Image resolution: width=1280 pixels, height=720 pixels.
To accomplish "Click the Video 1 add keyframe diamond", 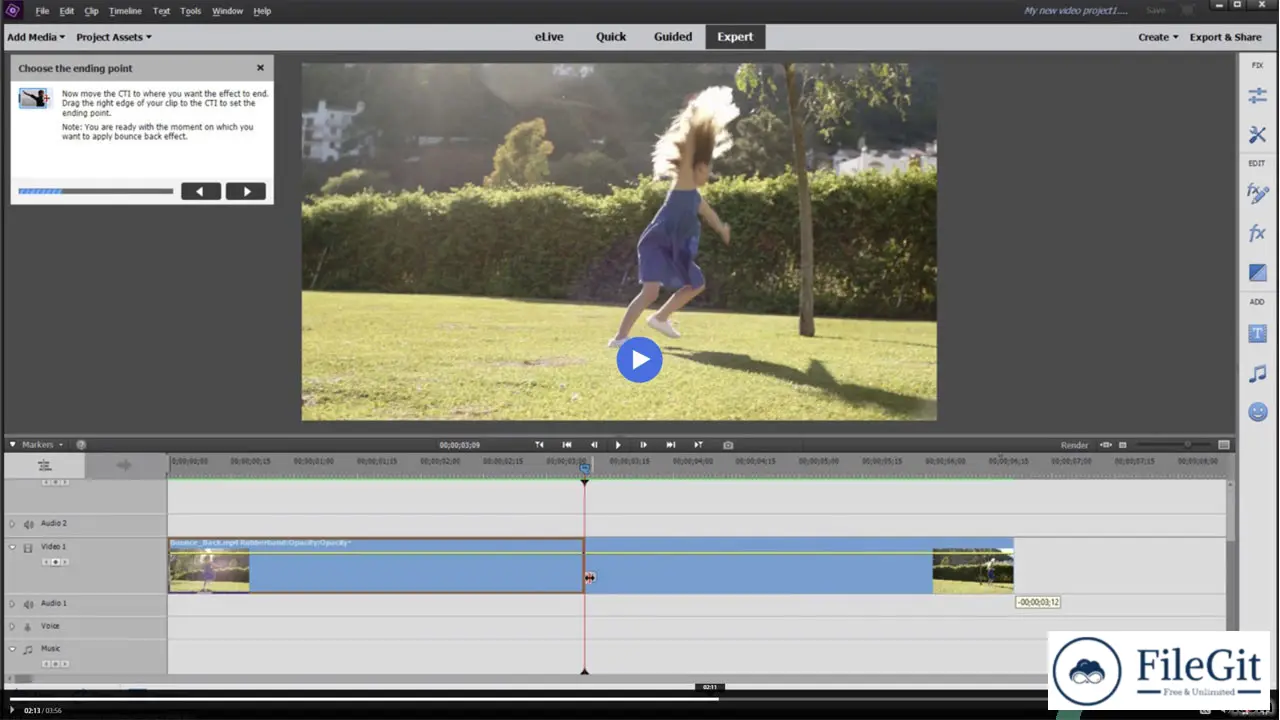I will [x=55, y=562].
